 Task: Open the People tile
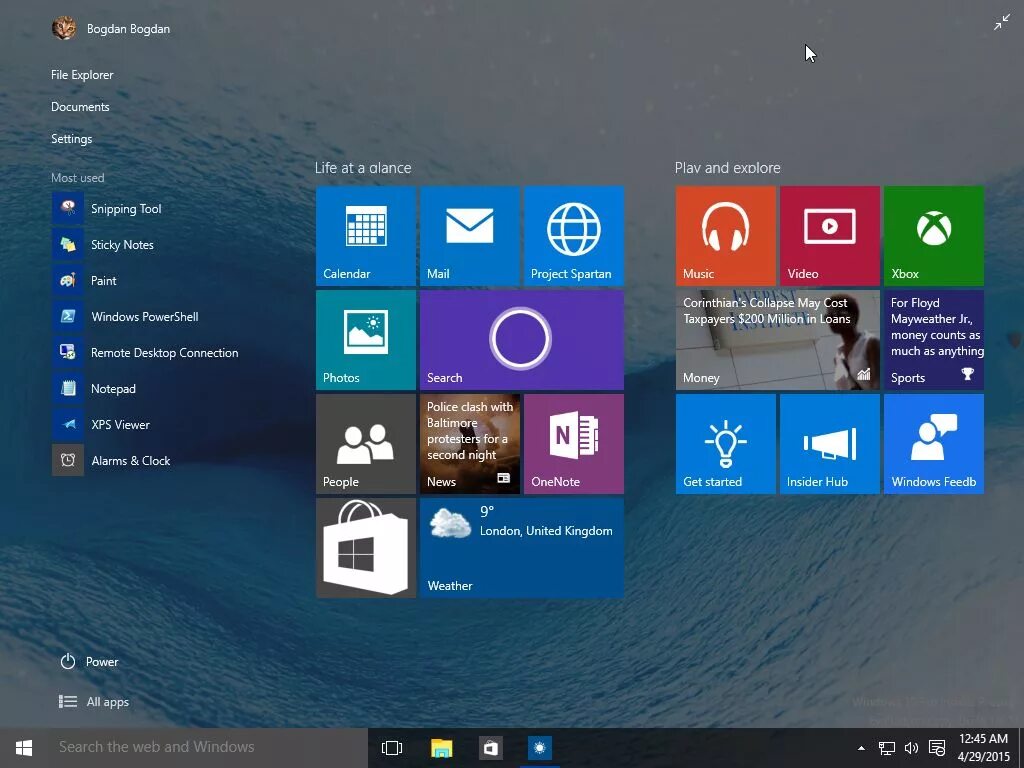[366, 443]
